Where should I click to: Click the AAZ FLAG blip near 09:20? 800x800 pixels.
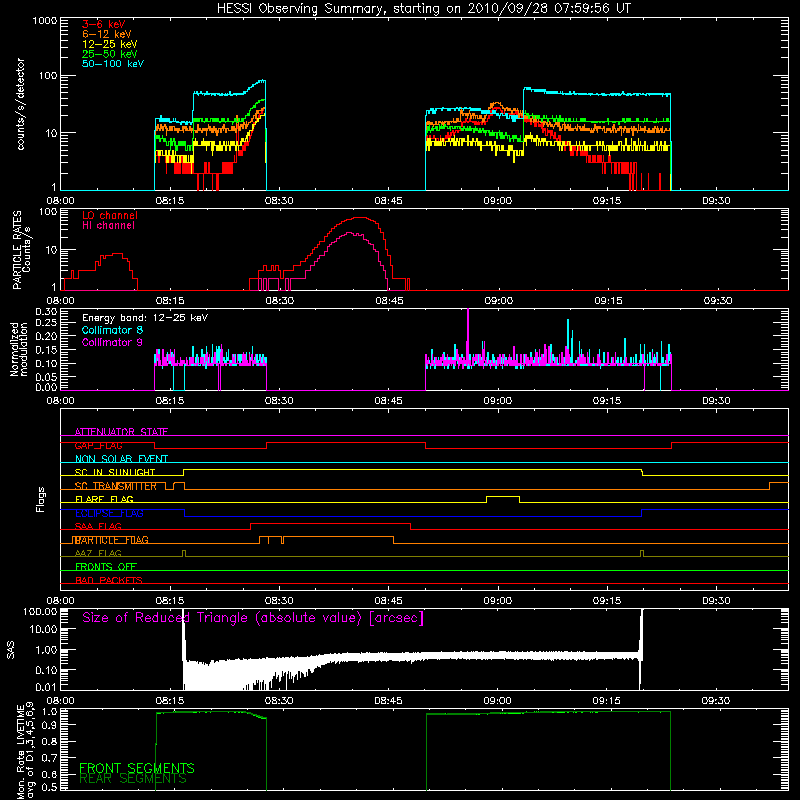[642, 553]
